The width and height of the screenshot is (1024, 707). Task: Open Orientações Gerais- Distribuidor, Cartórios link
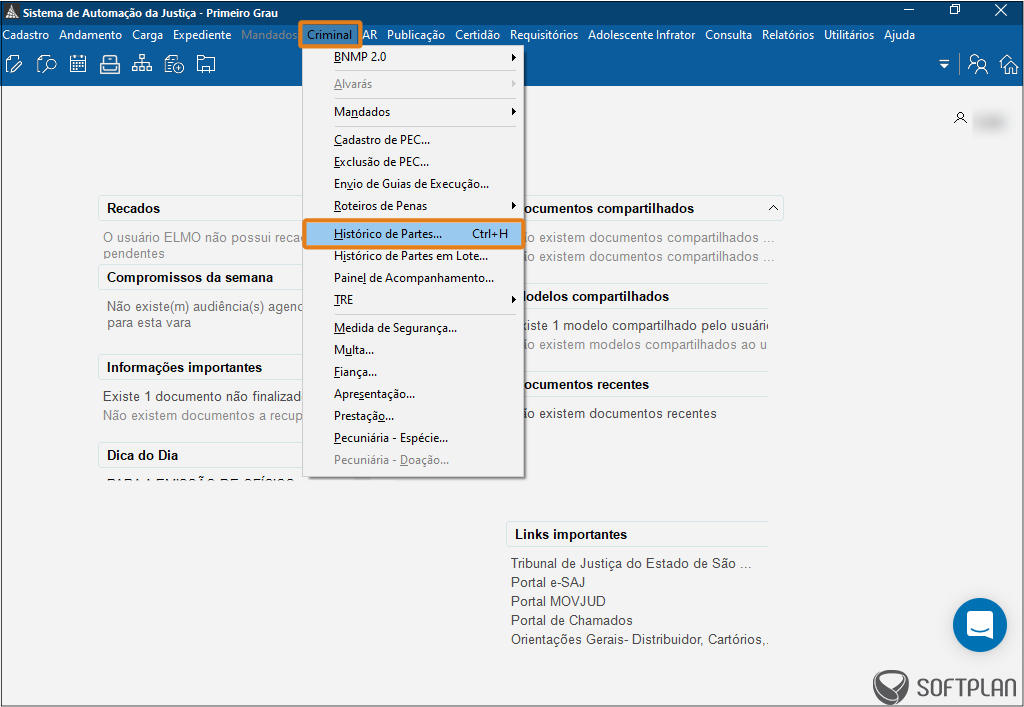(639, 640)
